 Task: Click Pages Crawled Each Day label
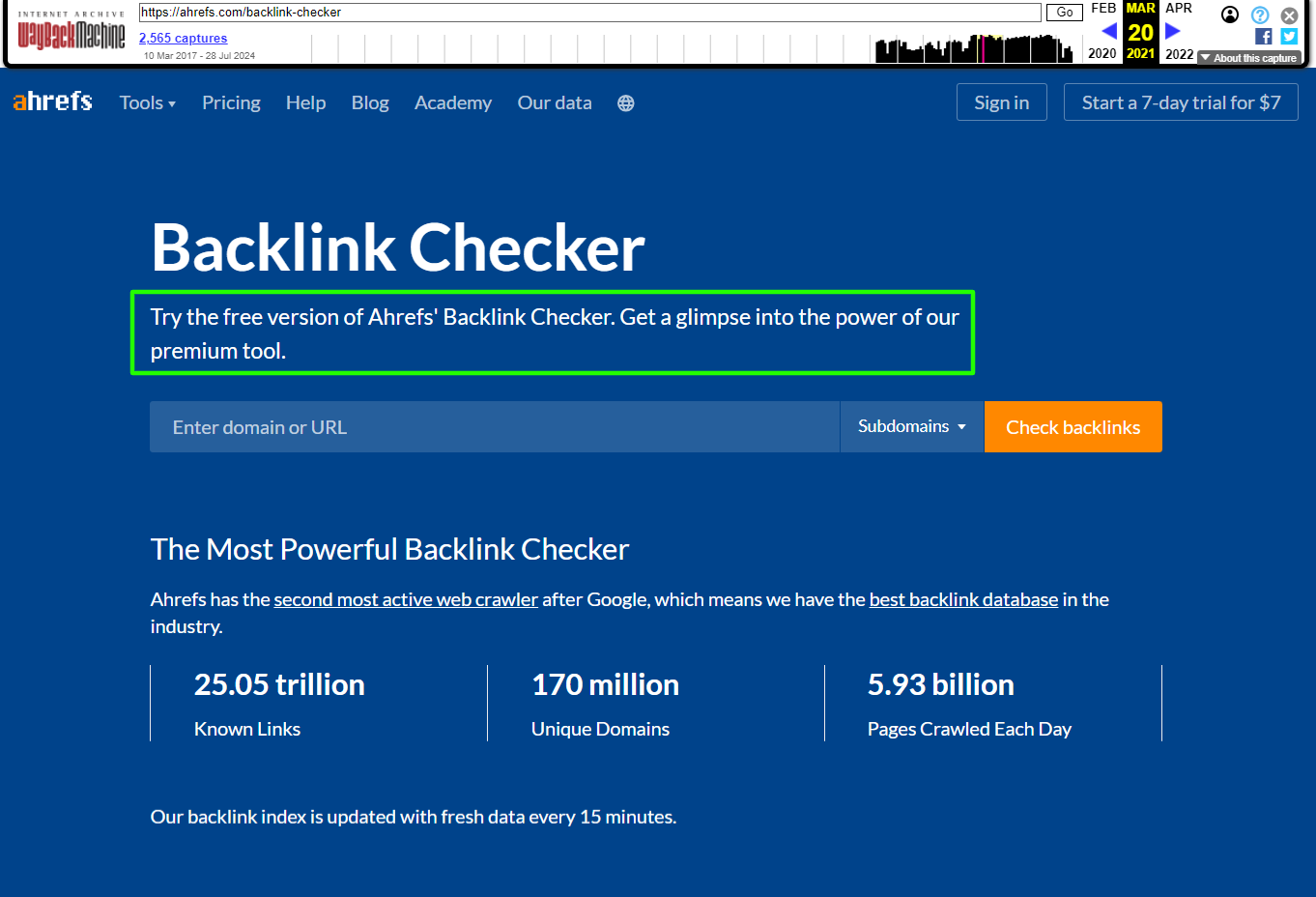(x=969, y=729)
